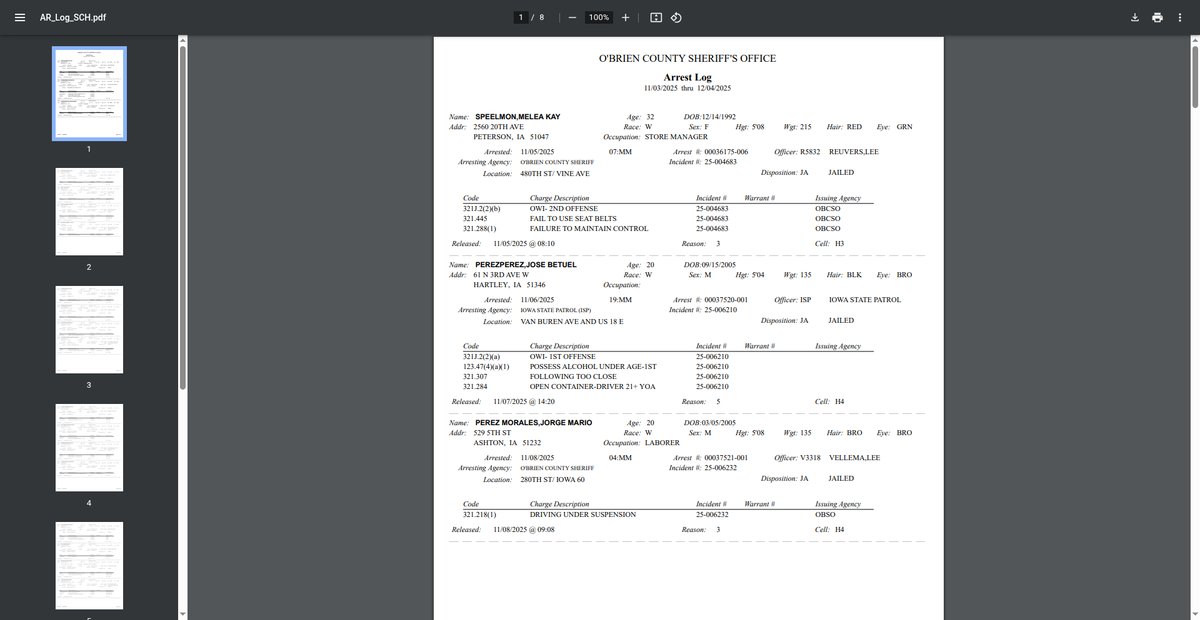Select the FAIL TO USE SEAT BELTS charge

pyautogui.click(x=573, y=218)
